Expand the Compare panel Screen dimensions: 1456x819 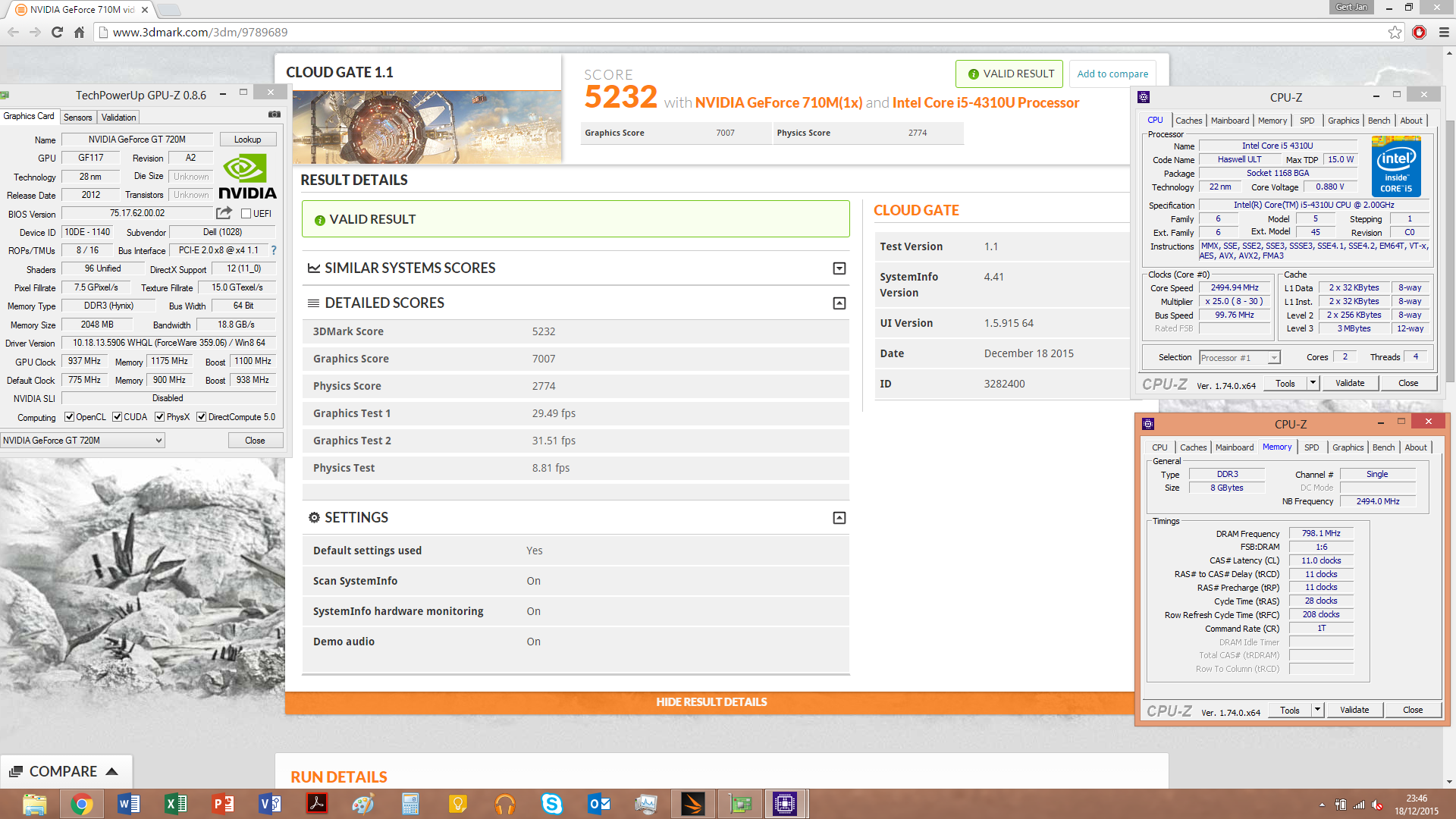click(x=65, y=771)
